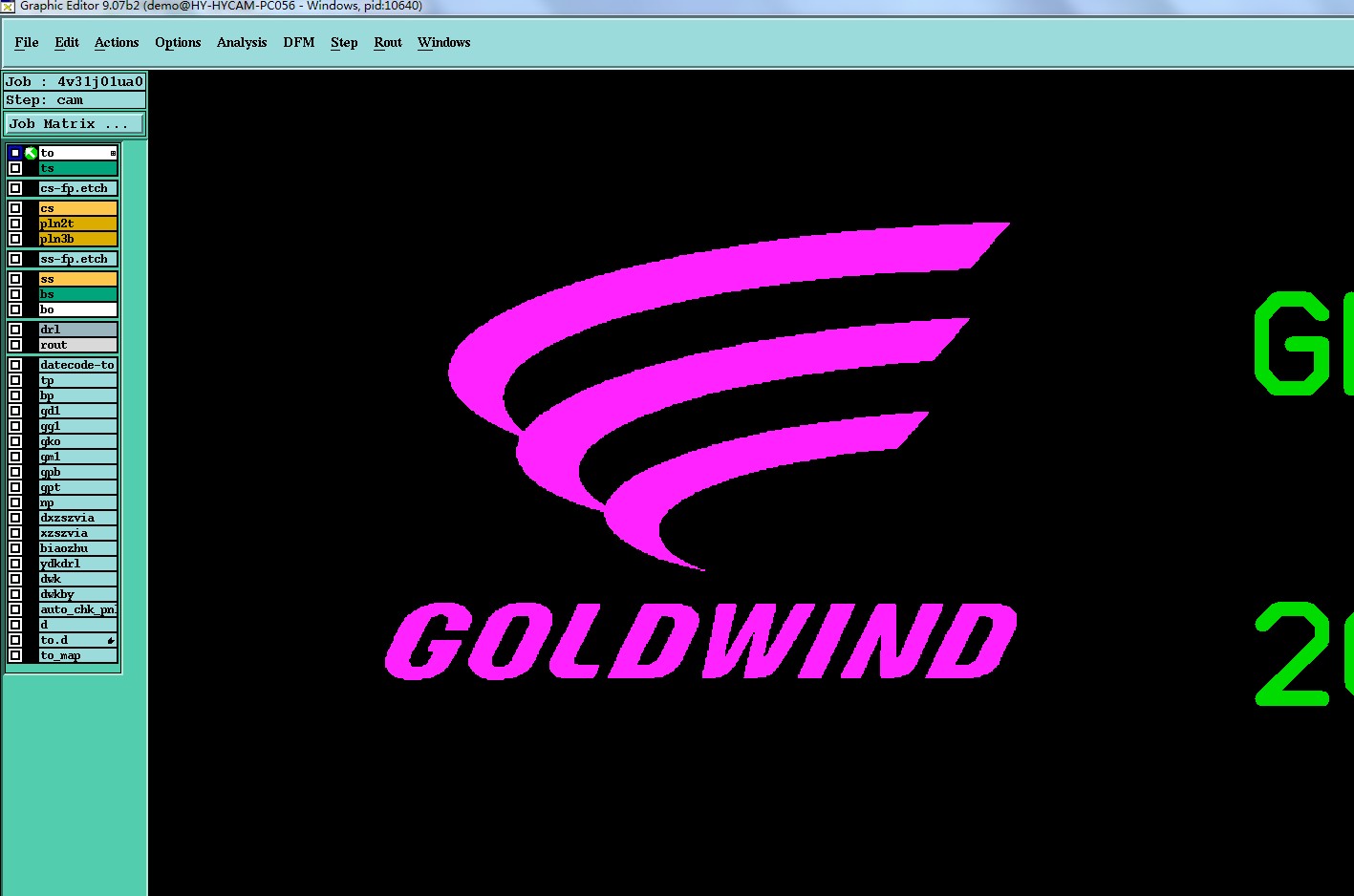Click the Step: cam label
Viewport: 1354px width, 896px height.
tap(75, 100)
